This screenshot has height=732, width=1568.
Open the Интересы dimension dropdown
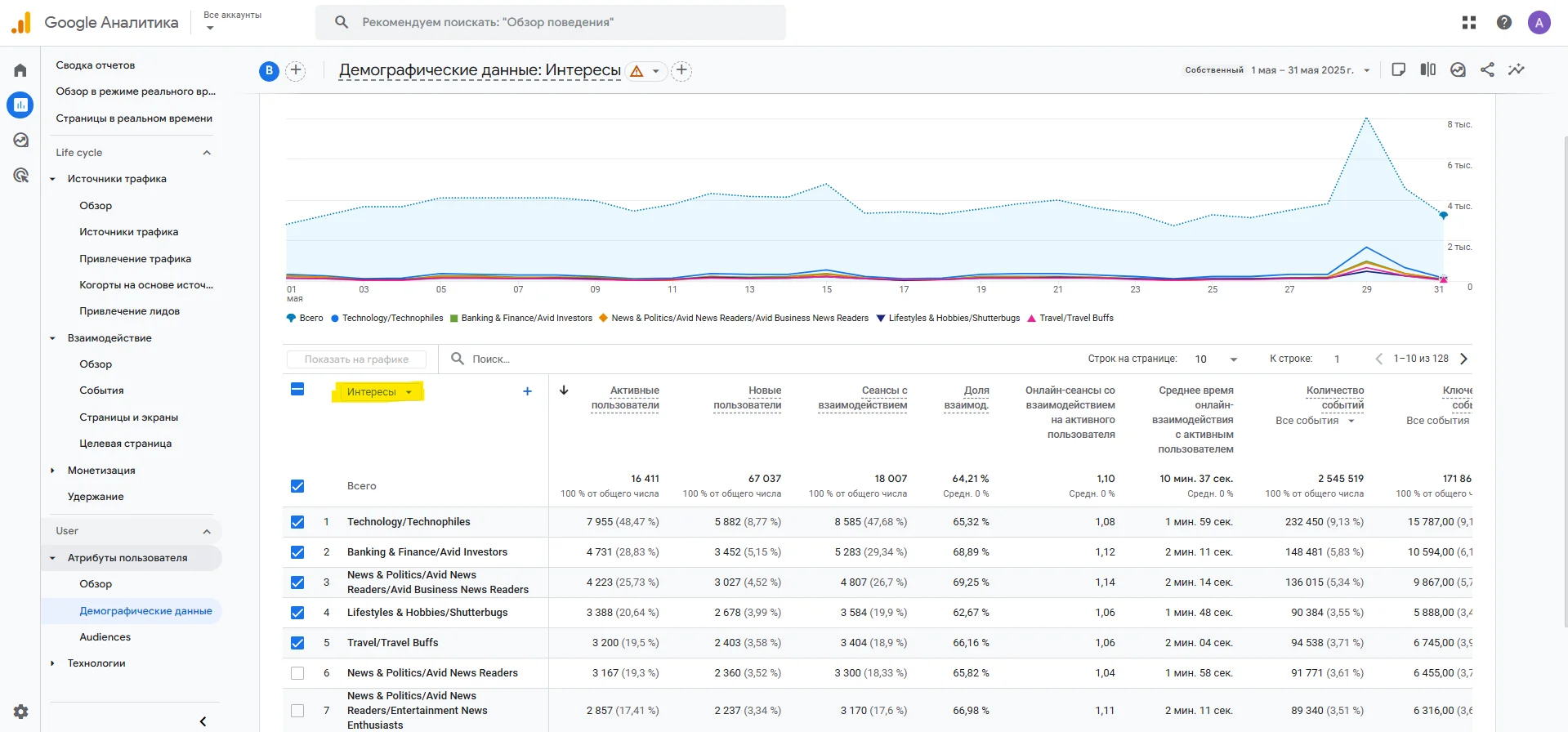[x=379, y=392]
